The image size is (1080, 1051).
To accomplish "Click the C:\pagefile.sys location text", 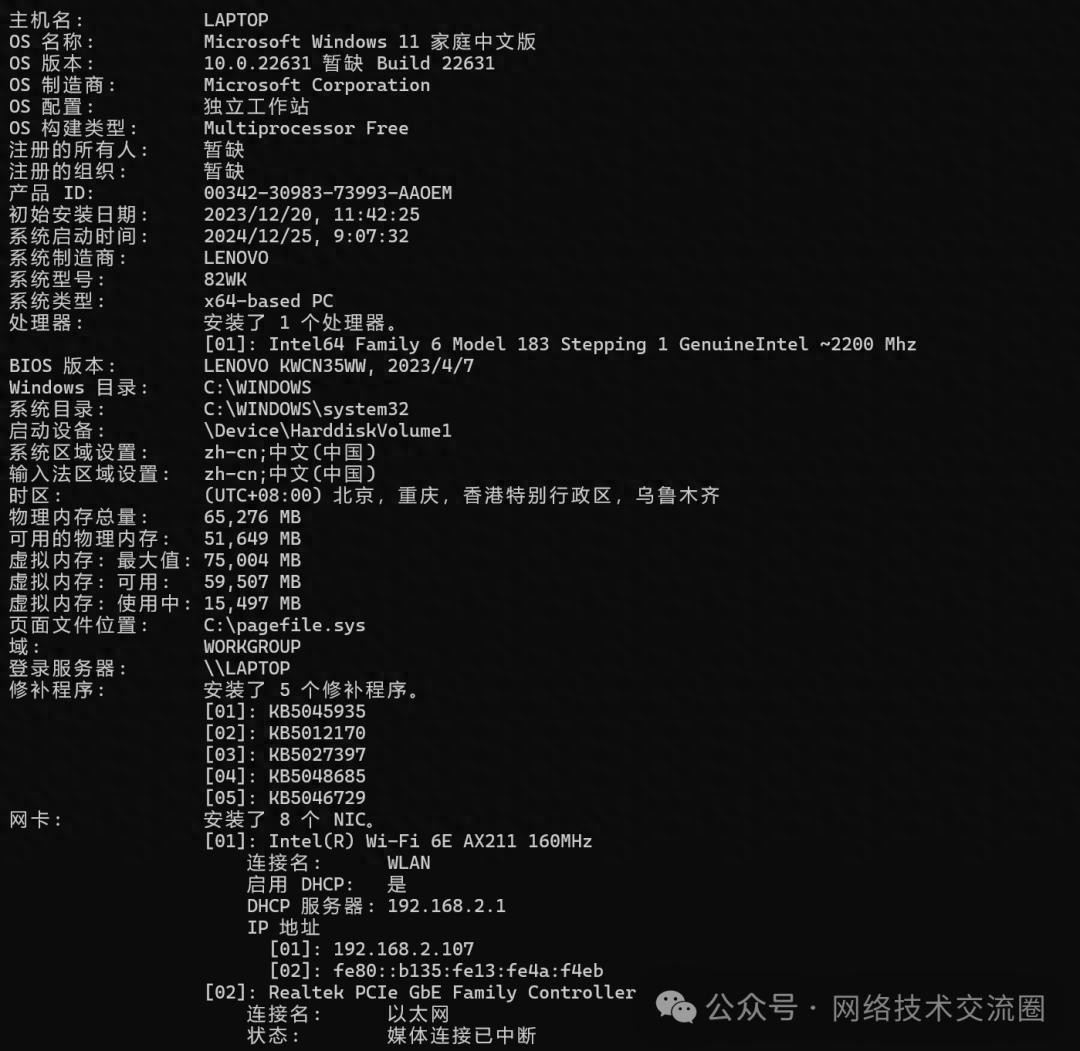I will click(x=284, y=625).
